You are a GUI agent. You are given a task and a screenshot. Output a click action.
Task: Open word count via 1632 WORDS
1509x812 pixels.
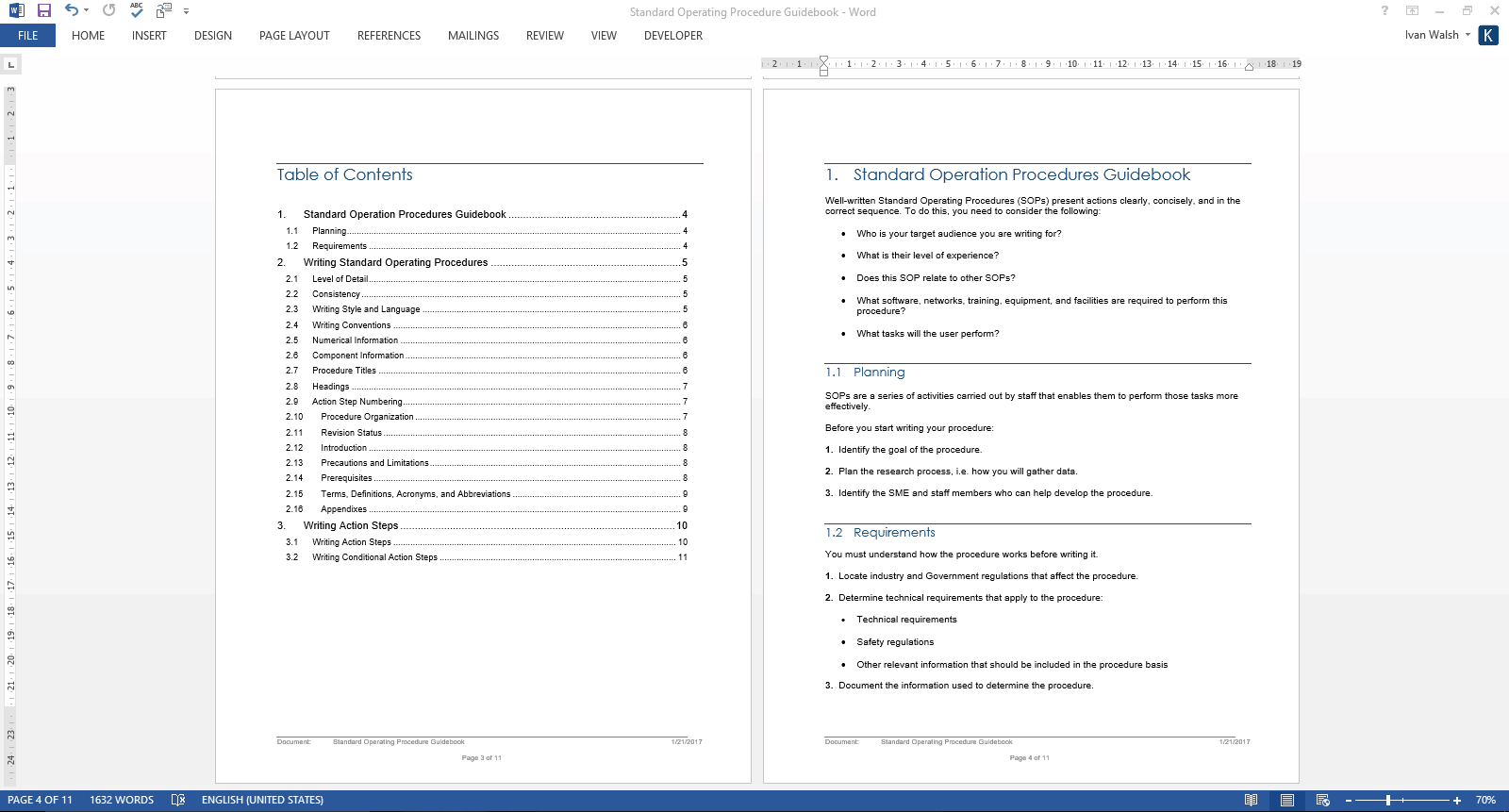coord(122,801)
